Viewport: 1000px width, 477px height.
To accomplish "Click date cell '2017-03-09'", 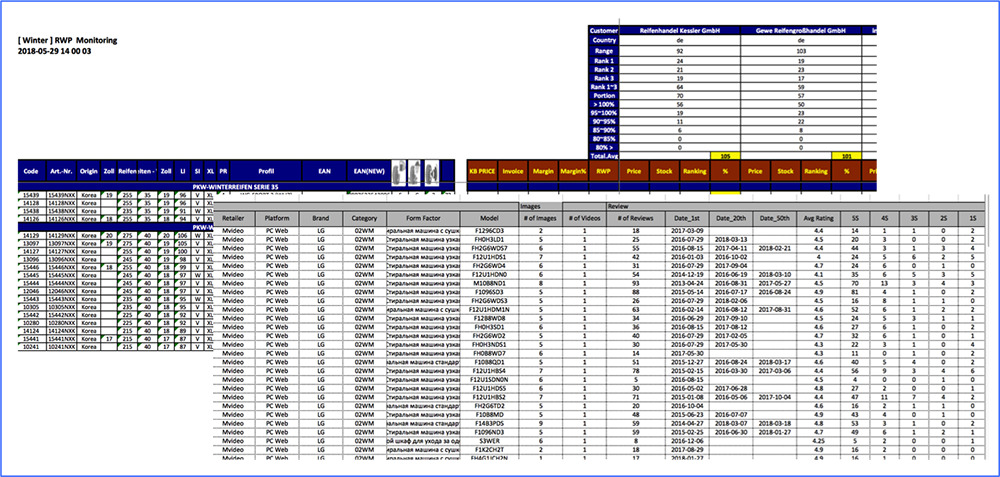I will pos(687,230).
